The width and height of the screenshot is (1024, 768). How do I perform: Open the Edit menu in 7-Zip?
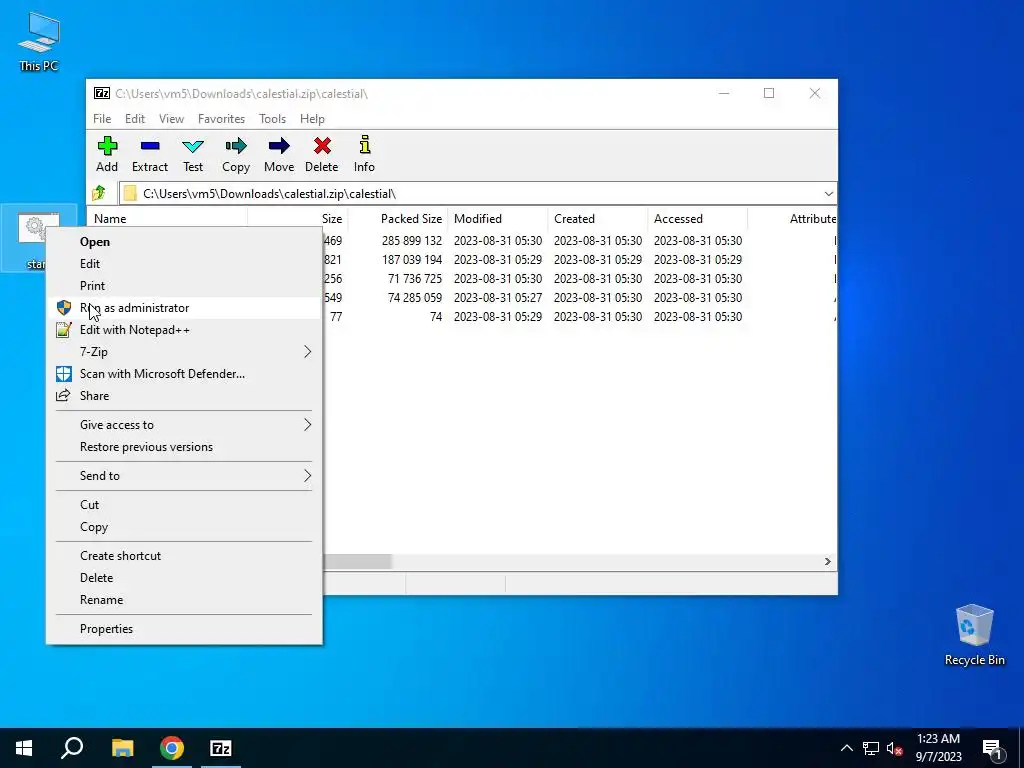point(135,119)
